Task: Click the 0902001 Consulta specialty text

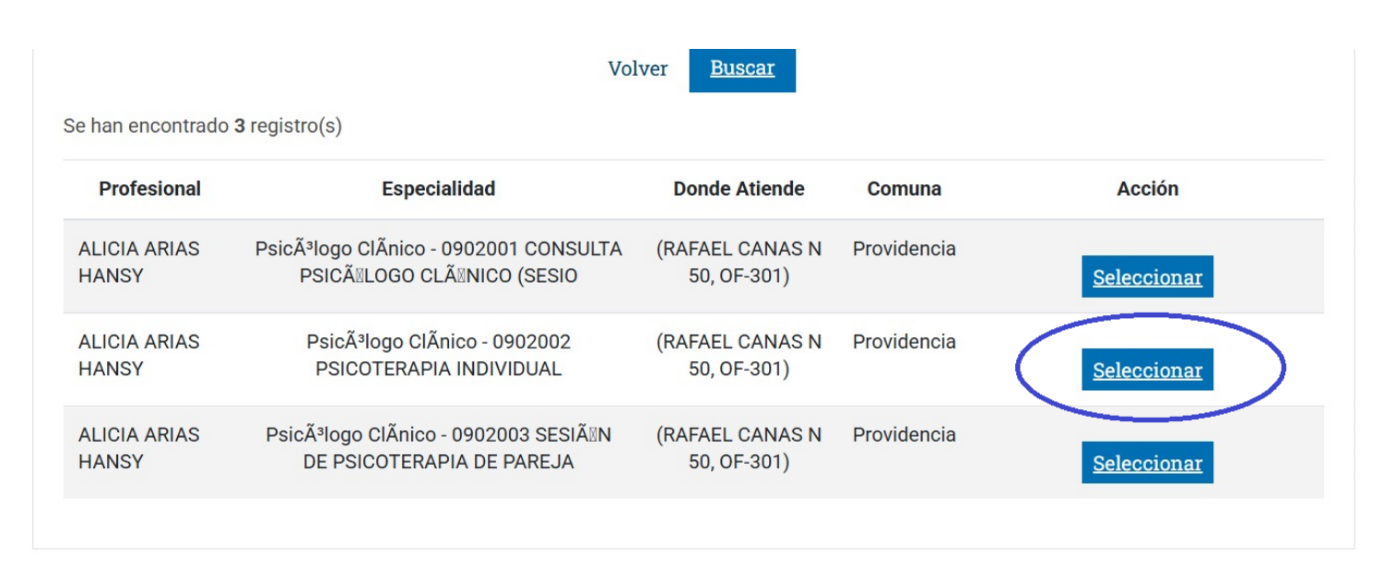Action: pos(438,262)
